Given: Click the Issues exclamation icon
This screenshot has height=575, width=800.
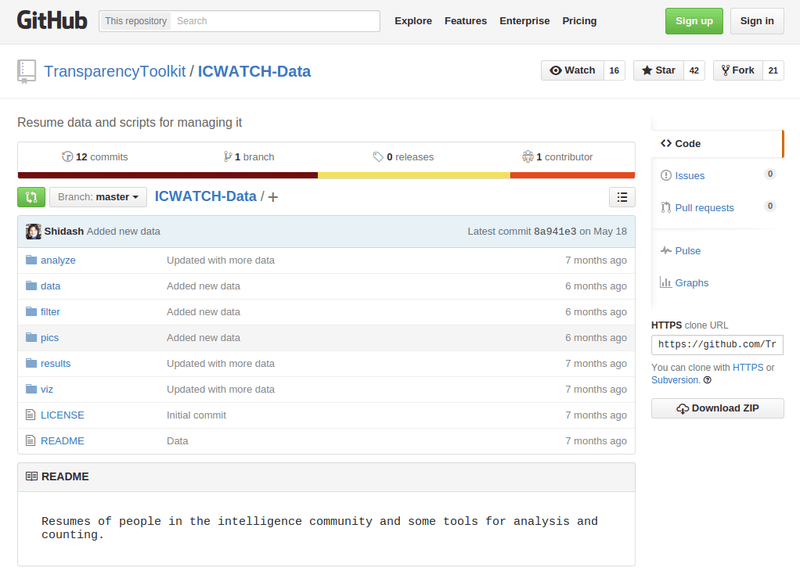Looking at the screenshot, I should (666, 176).
